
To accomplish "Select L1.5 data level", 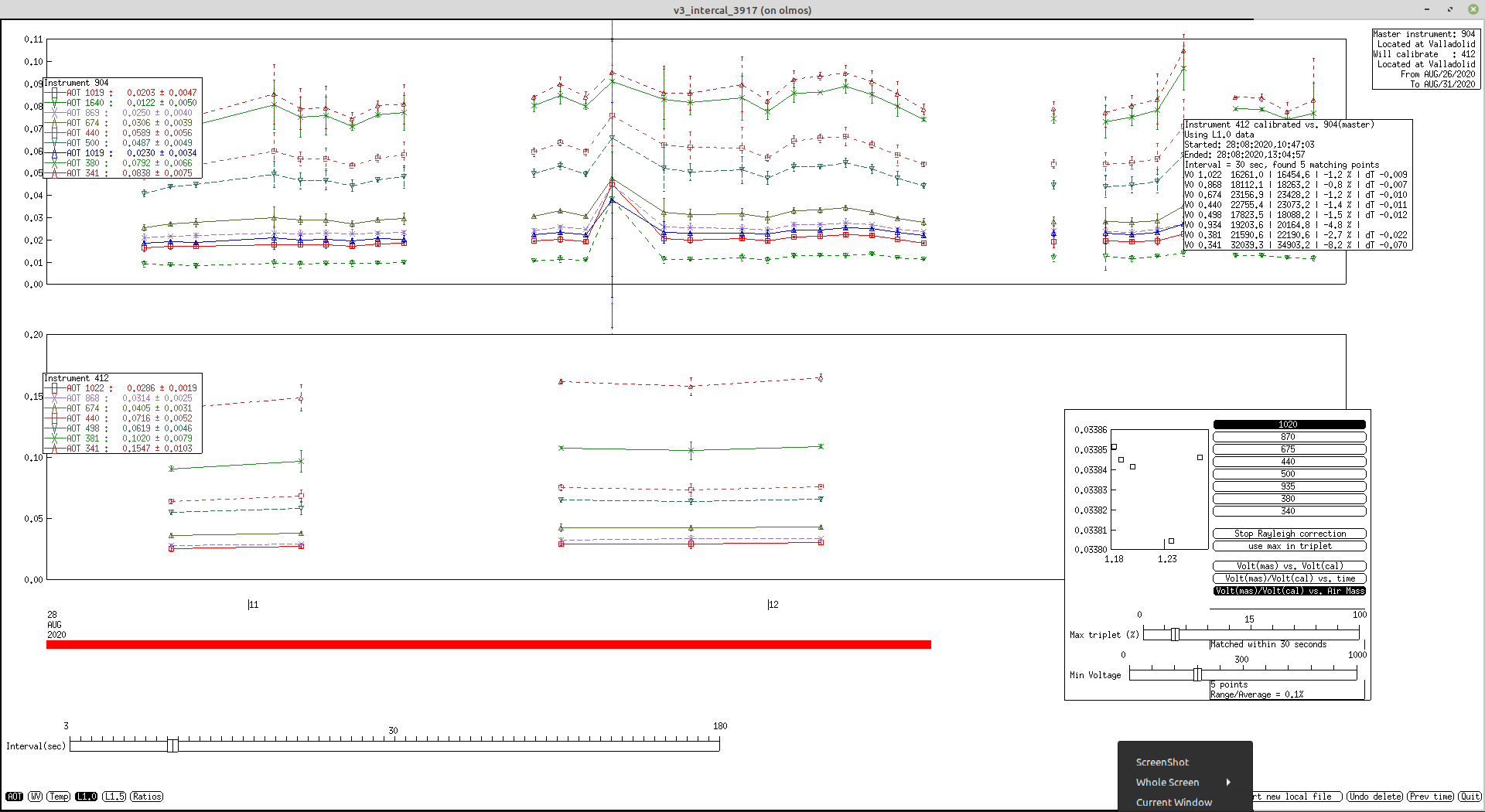I will (x=114, y=797).
